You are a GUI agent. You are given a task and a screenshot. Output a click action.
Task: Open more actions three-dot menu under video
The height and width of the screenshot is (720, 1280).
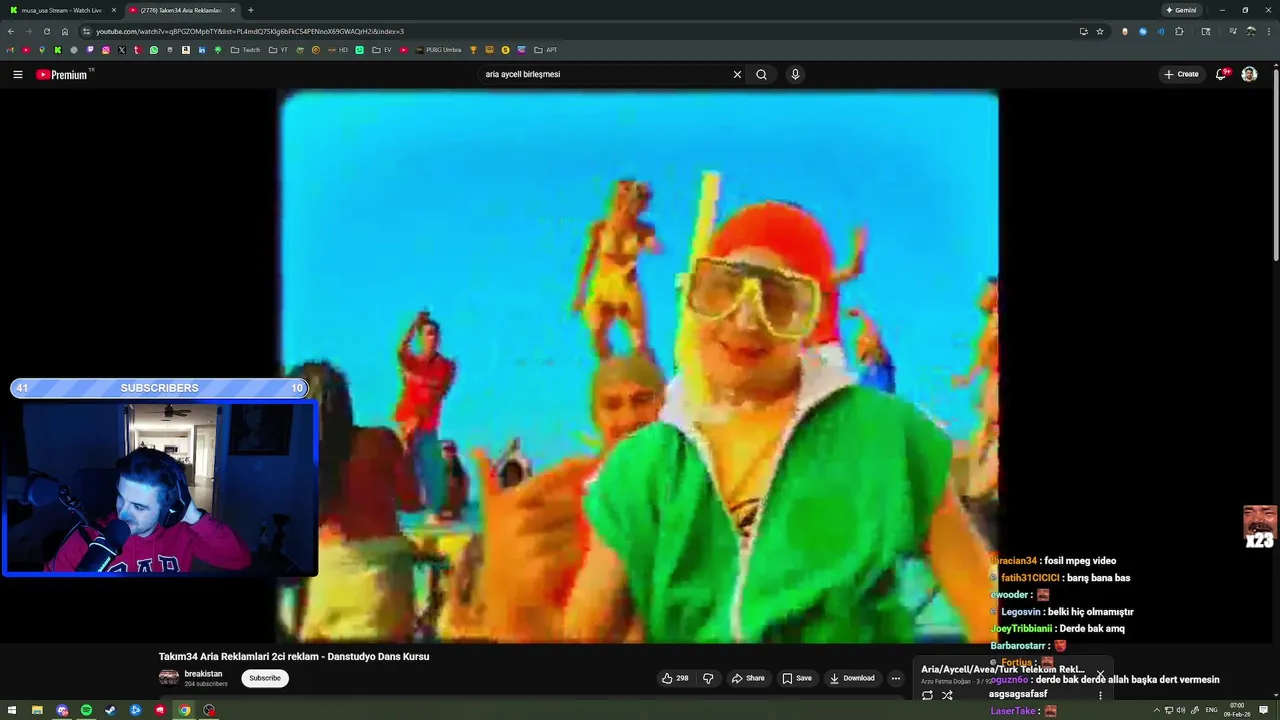pos(896,678)
